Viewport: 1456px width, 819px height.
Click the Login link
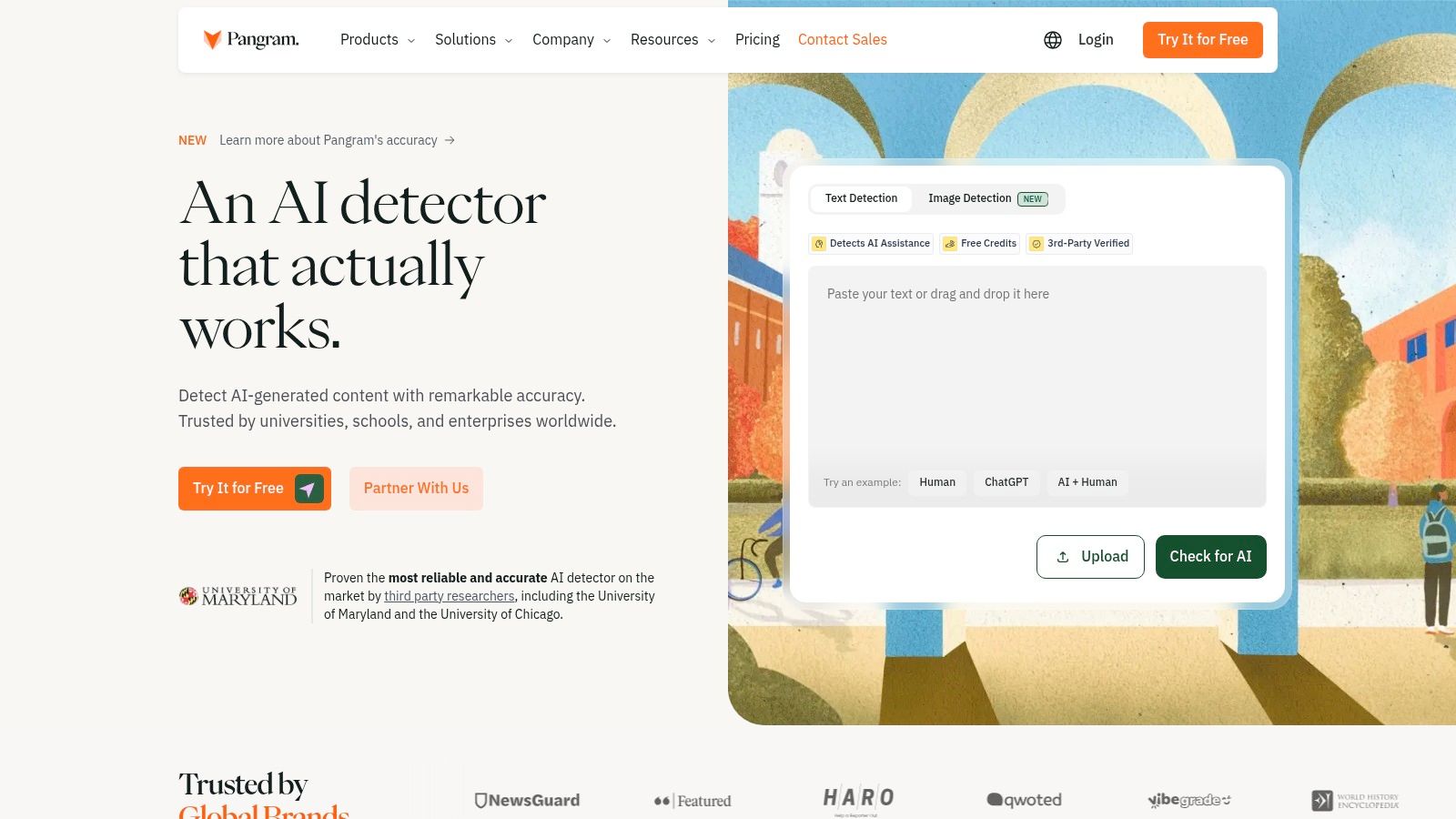[1096, 40]
